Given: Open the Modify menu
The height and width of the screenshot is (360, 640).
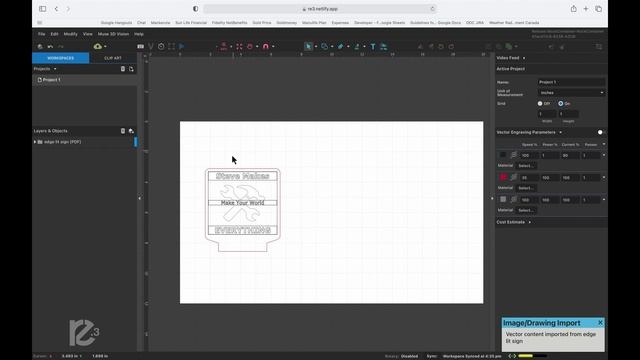Looking at the screenshot, I should 71,34.
